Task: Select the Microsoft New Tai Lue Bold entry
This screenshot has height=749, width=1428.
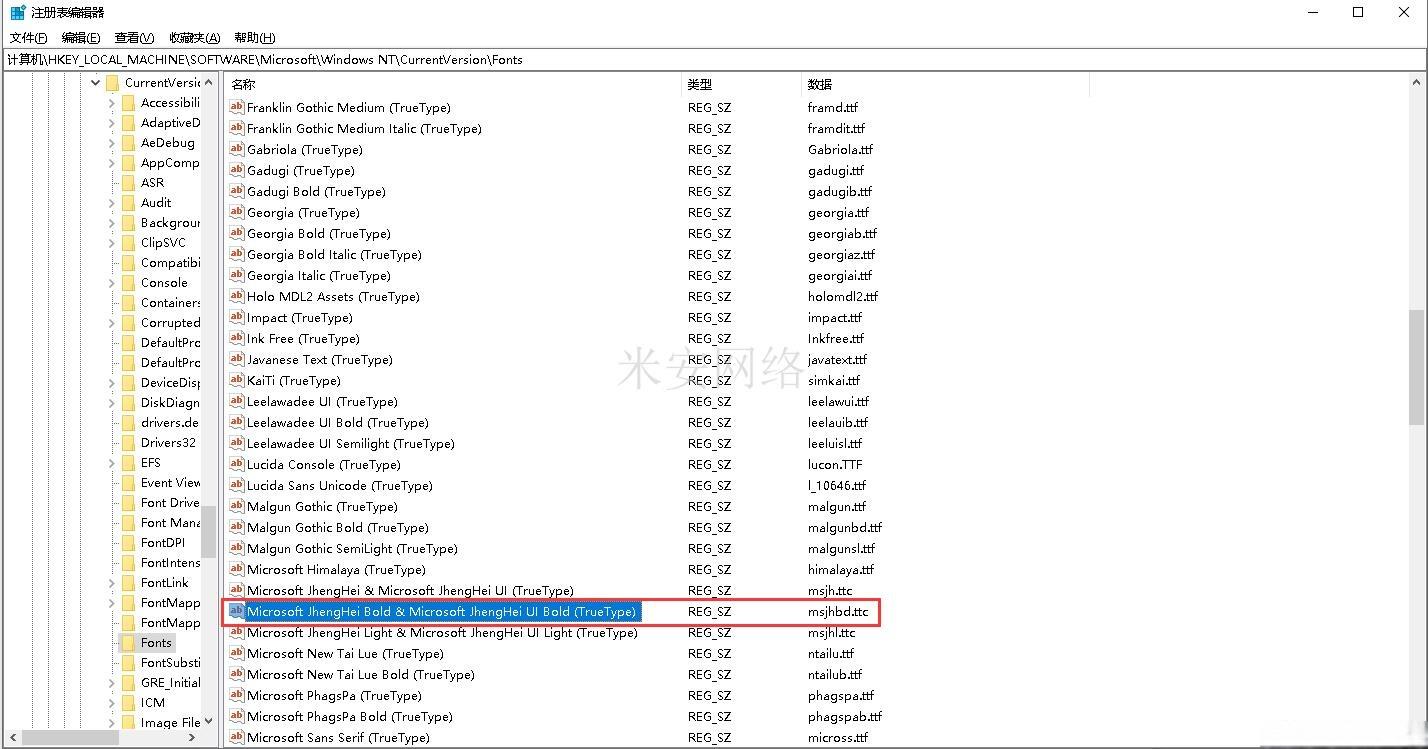Action: click(360, 674)
